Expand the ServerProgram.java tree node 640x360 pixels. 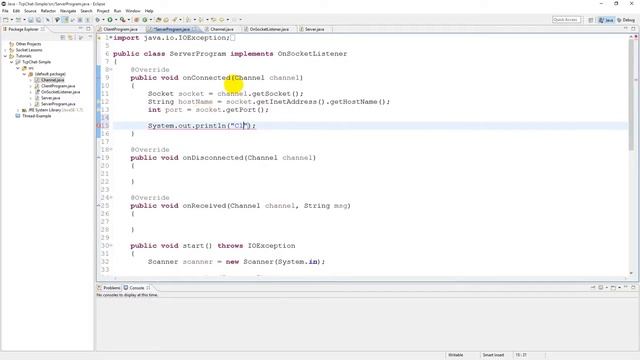31,104
